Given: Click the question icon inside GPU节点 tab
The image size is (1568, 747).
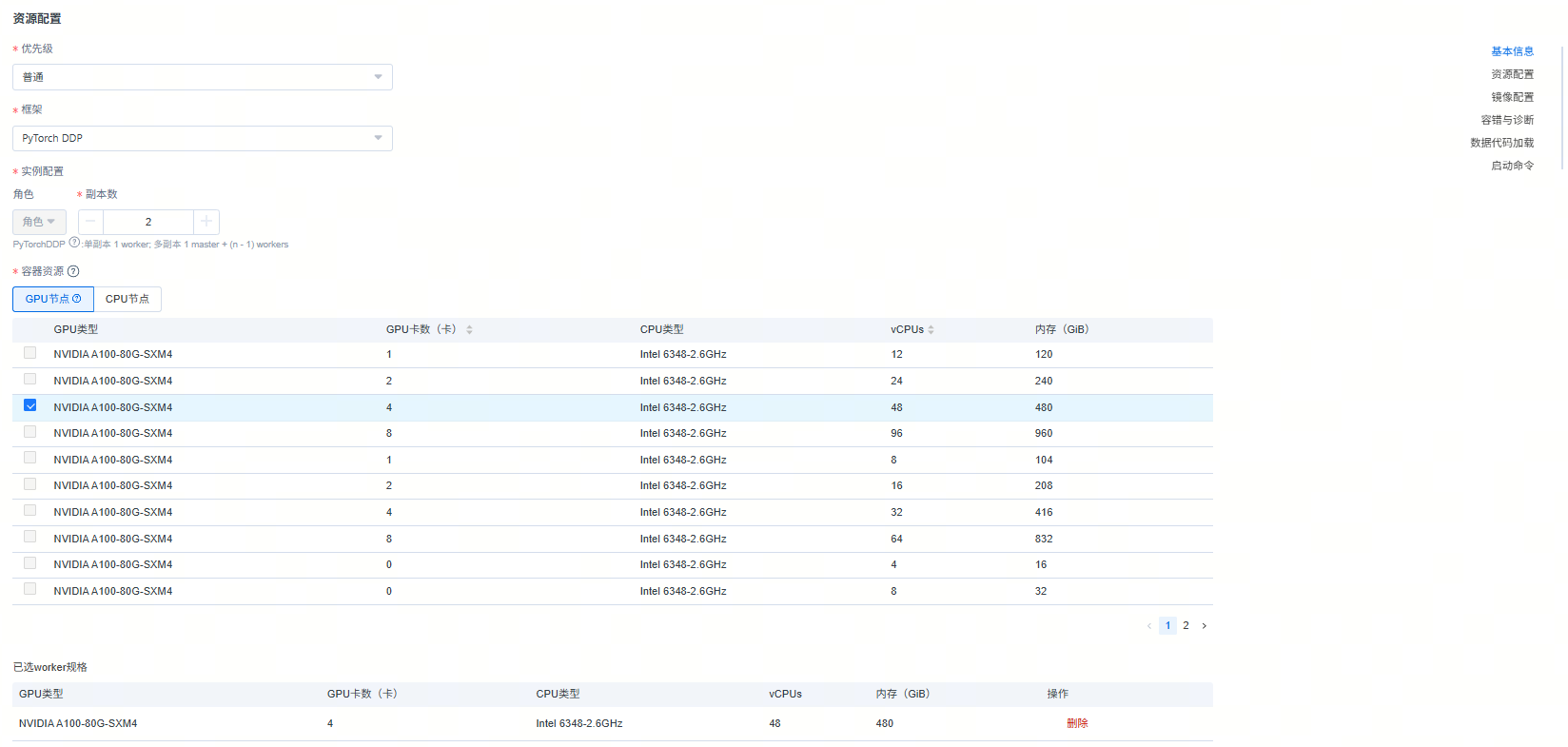Looking at the screenshot, I should pyautogui.click(x=77, y=299).
